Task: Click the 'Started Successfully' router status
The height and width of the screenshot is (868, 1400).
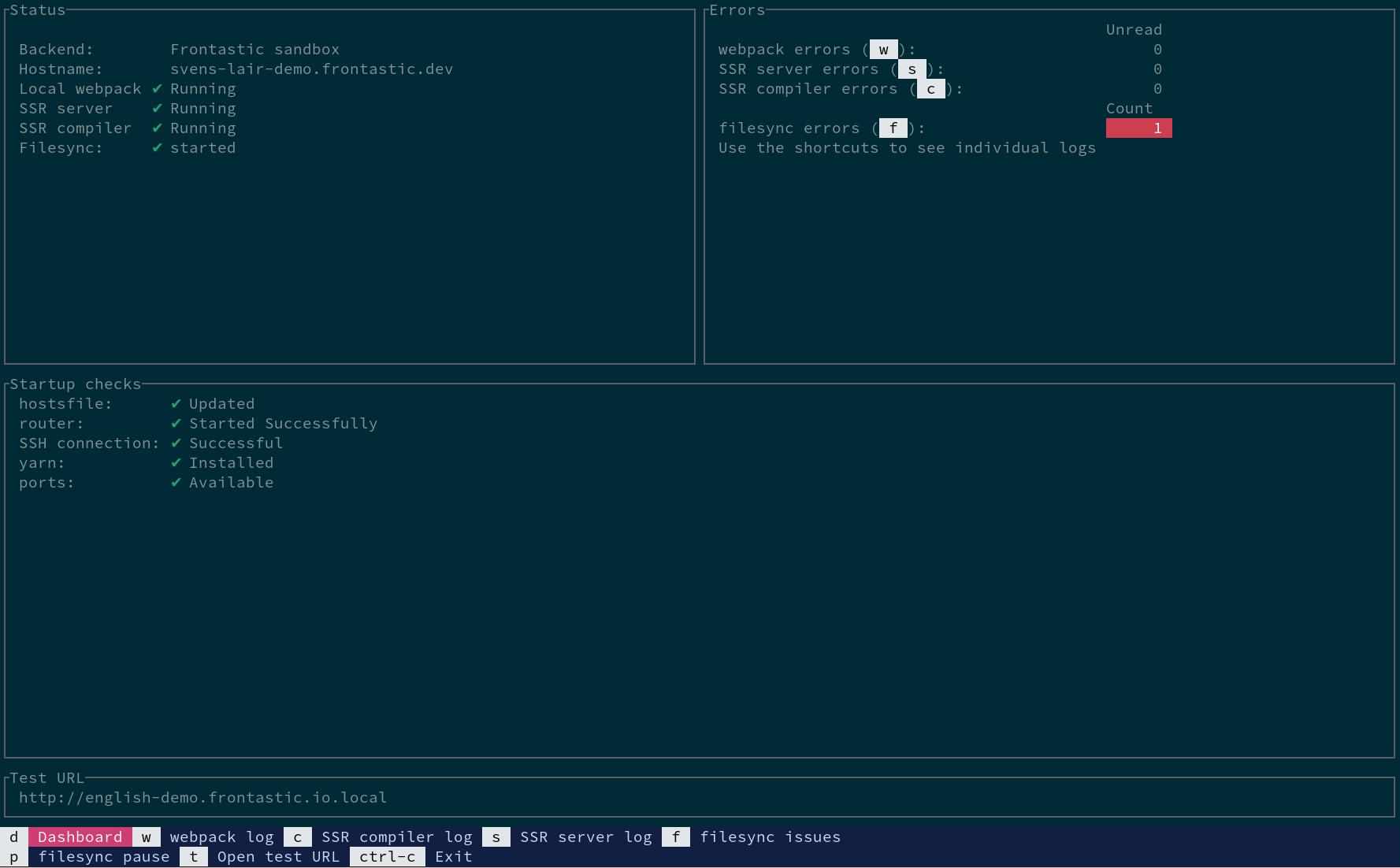Action: tap(284, 423)
